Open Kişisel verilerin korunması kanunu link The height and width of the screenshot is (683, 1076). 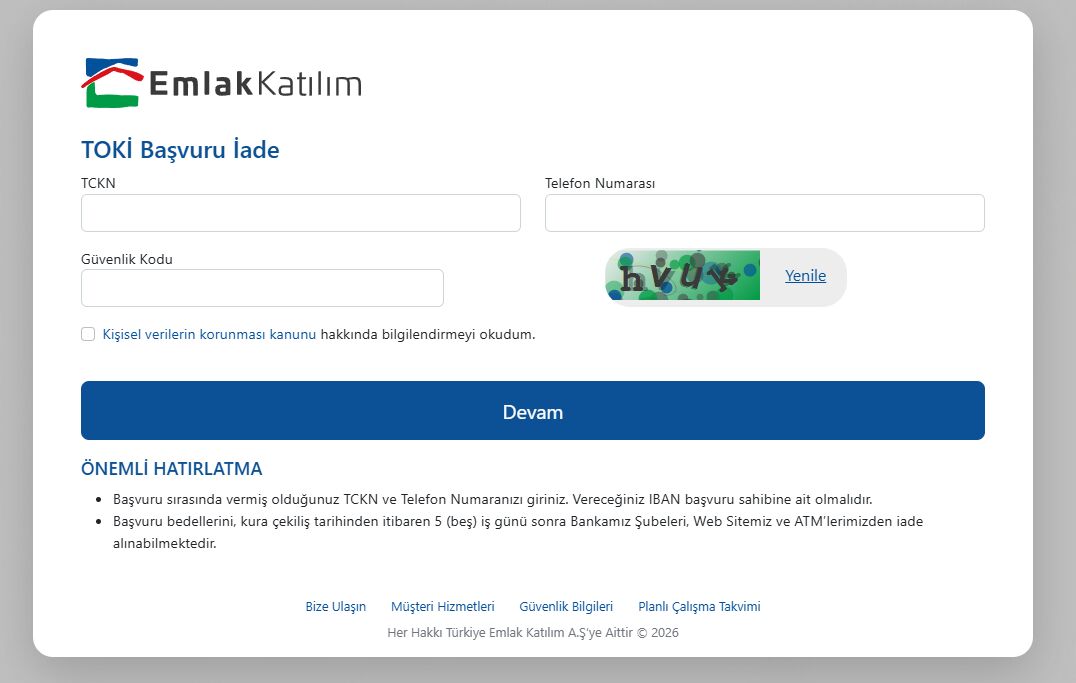pos(209,334)
